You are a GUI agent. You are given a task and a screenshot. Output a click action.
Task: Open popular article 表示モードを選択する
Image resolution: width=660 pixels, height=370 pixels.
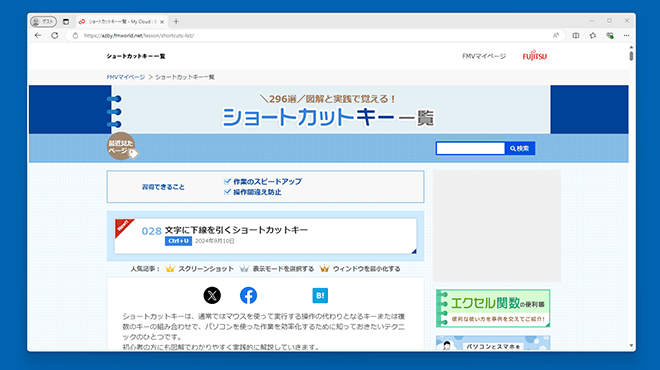pos(283,269)
